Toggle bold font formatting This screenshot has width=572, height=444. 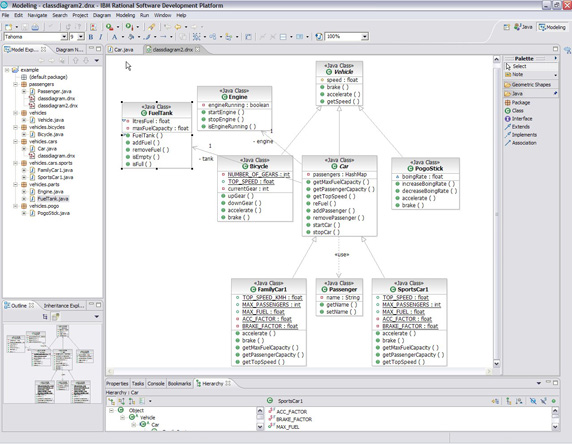coord(91,37)
